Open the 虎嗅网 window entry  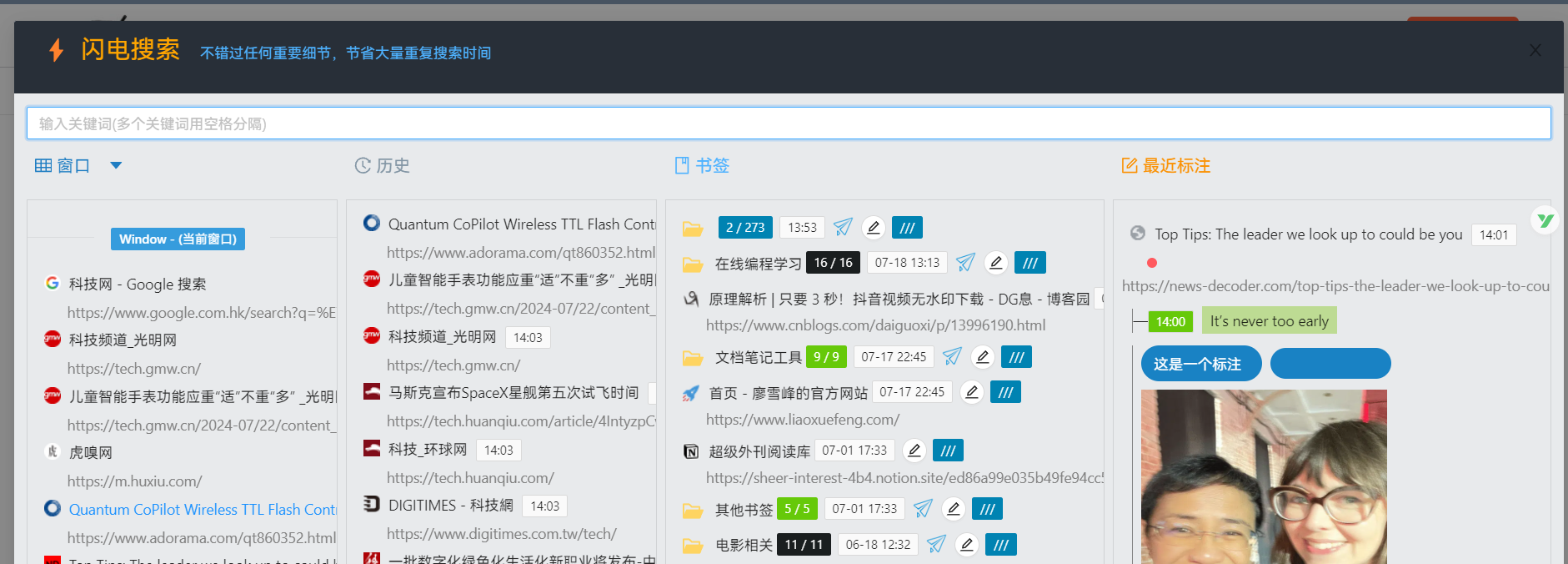(91, 452)
